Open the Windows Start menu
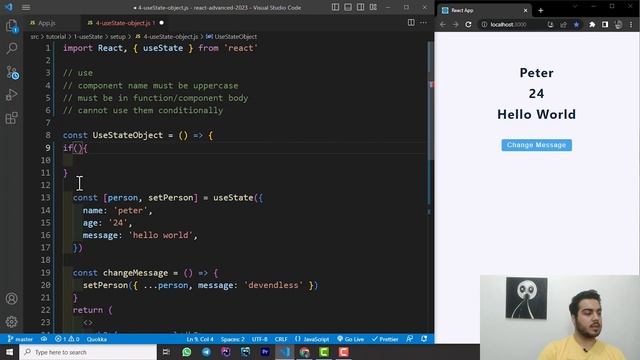This screenshot has width=640, height=360. [x=9, y=352]
